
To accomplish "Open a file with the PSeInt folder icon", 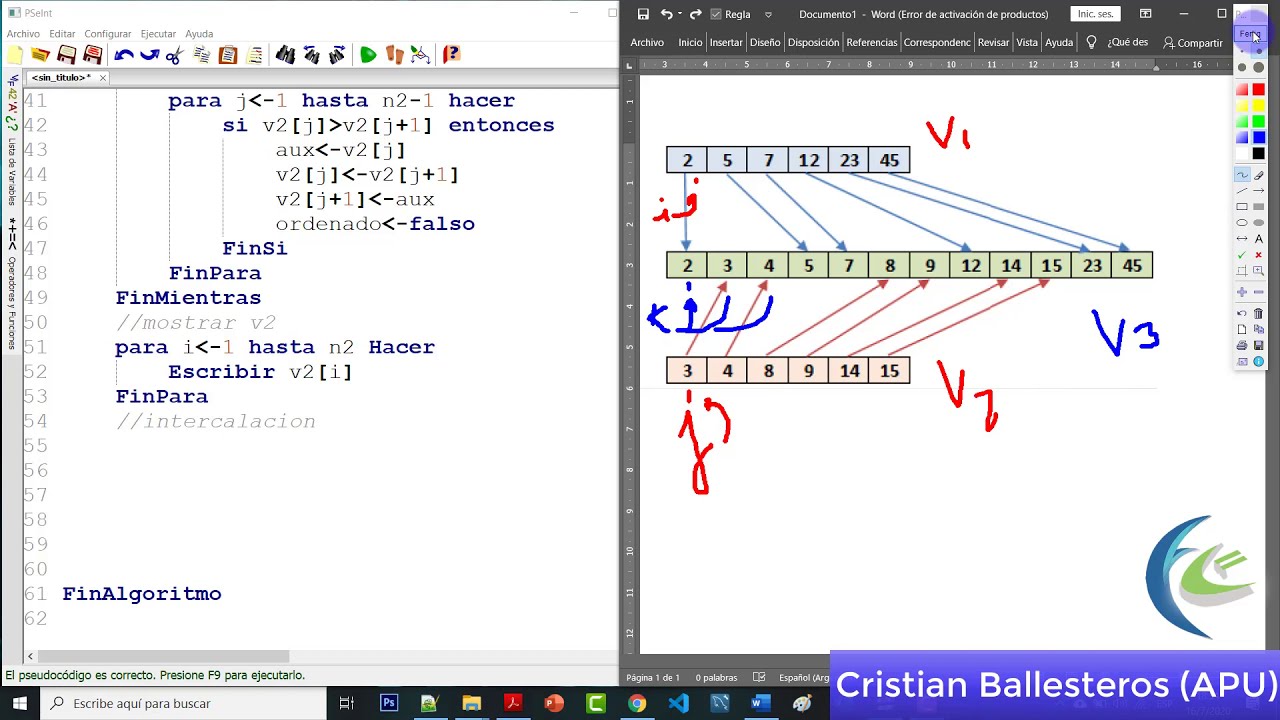I will [x=41, y=55].
